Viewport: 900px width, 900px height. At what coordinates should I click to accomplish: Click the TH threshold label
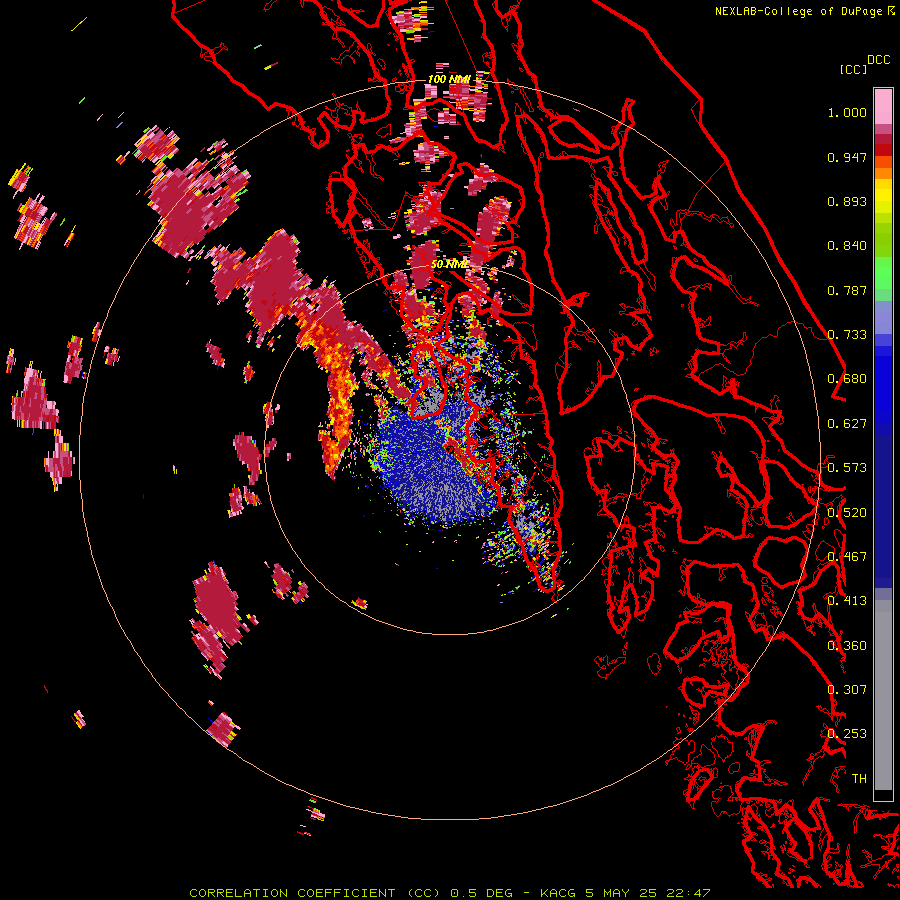click(859, 779)
